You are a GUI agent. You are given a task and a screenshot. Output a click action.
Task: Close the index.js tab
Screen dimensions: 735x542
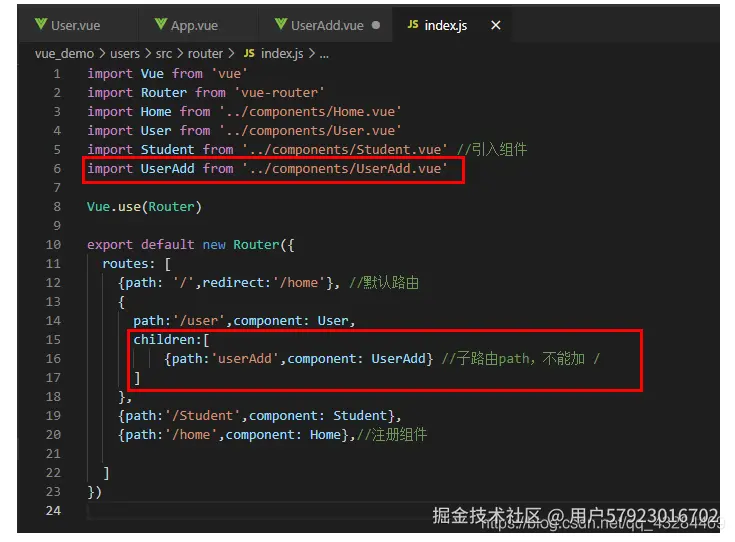(x=495, y=25)
